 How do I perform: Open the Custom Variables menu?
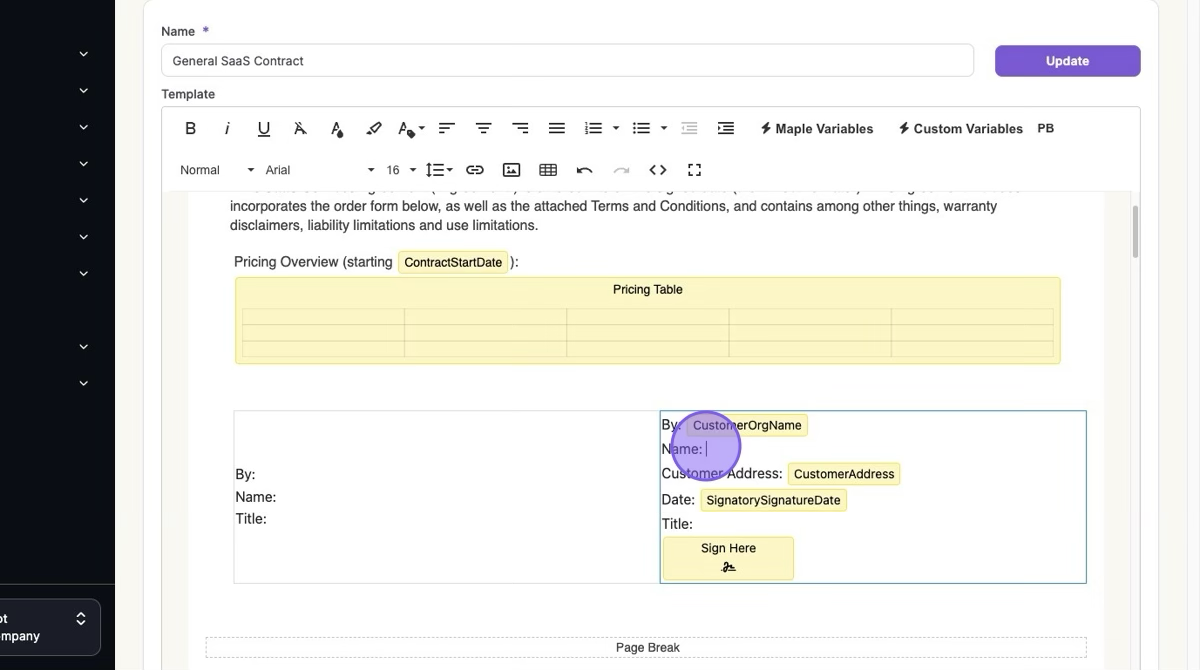(x=960, y=128)
